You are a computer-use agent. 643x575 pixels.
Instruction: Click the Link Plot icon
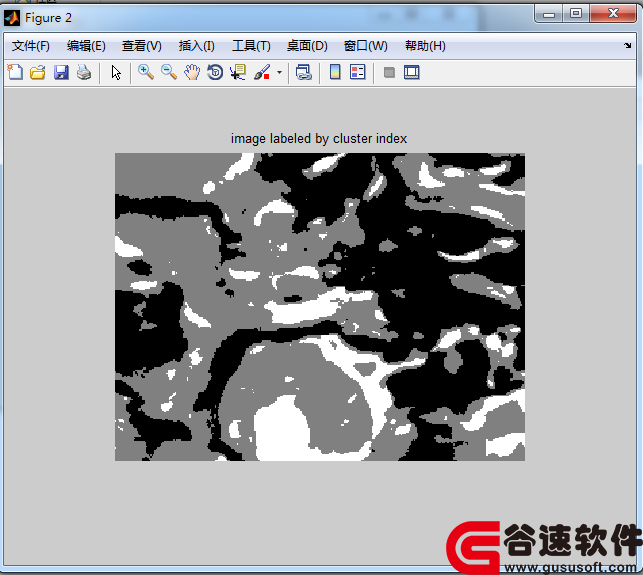pyautogui.click(x=304, y=73)
